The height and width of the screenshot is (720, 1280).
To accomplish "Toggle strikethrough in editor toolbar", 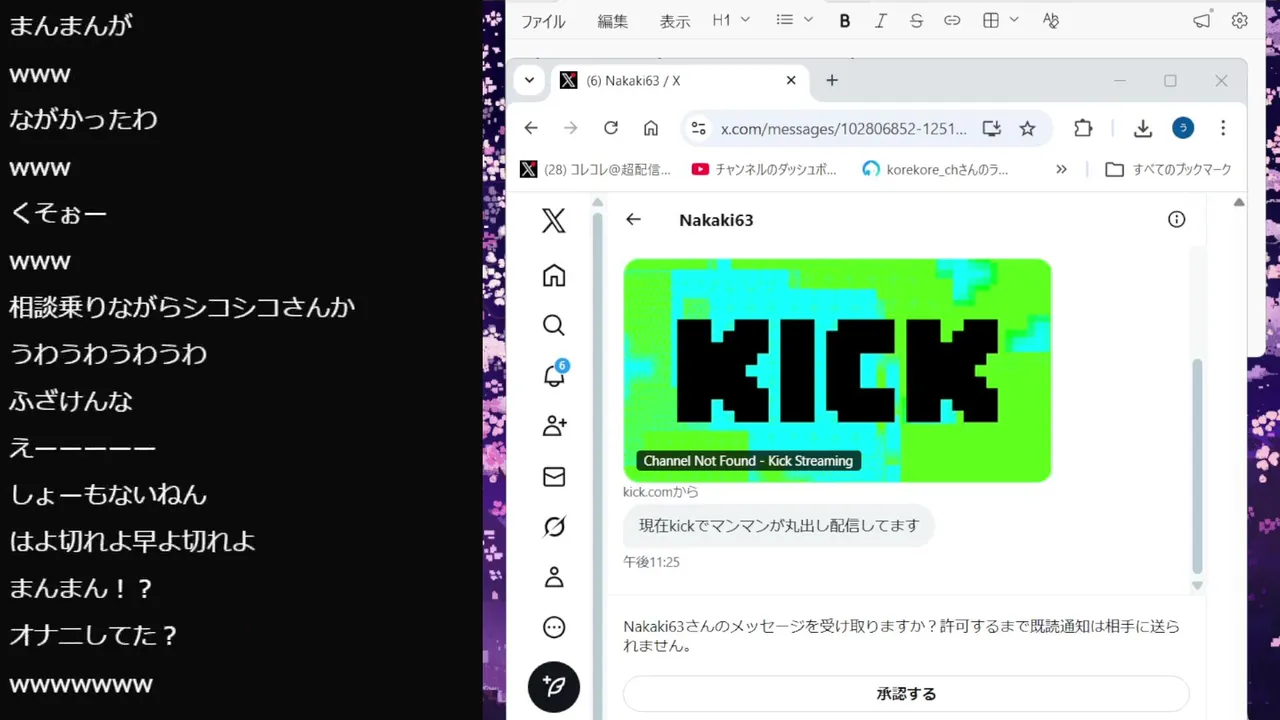I will tap(916, 20).
